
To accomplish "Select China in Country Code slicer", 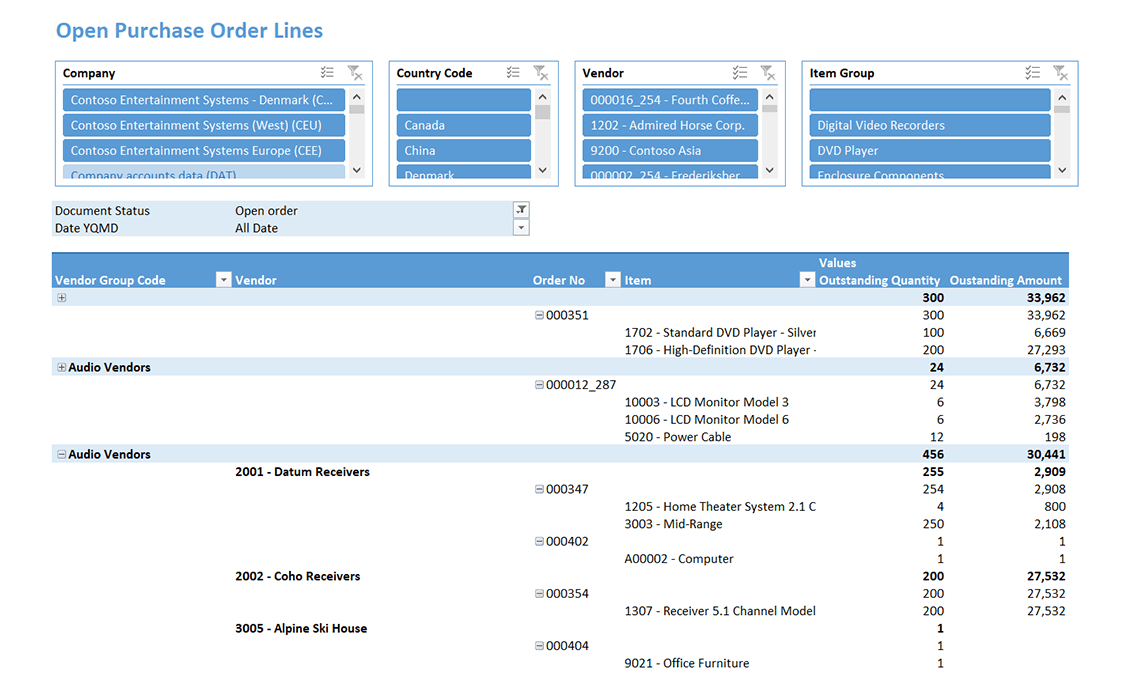I will [464, 150].
